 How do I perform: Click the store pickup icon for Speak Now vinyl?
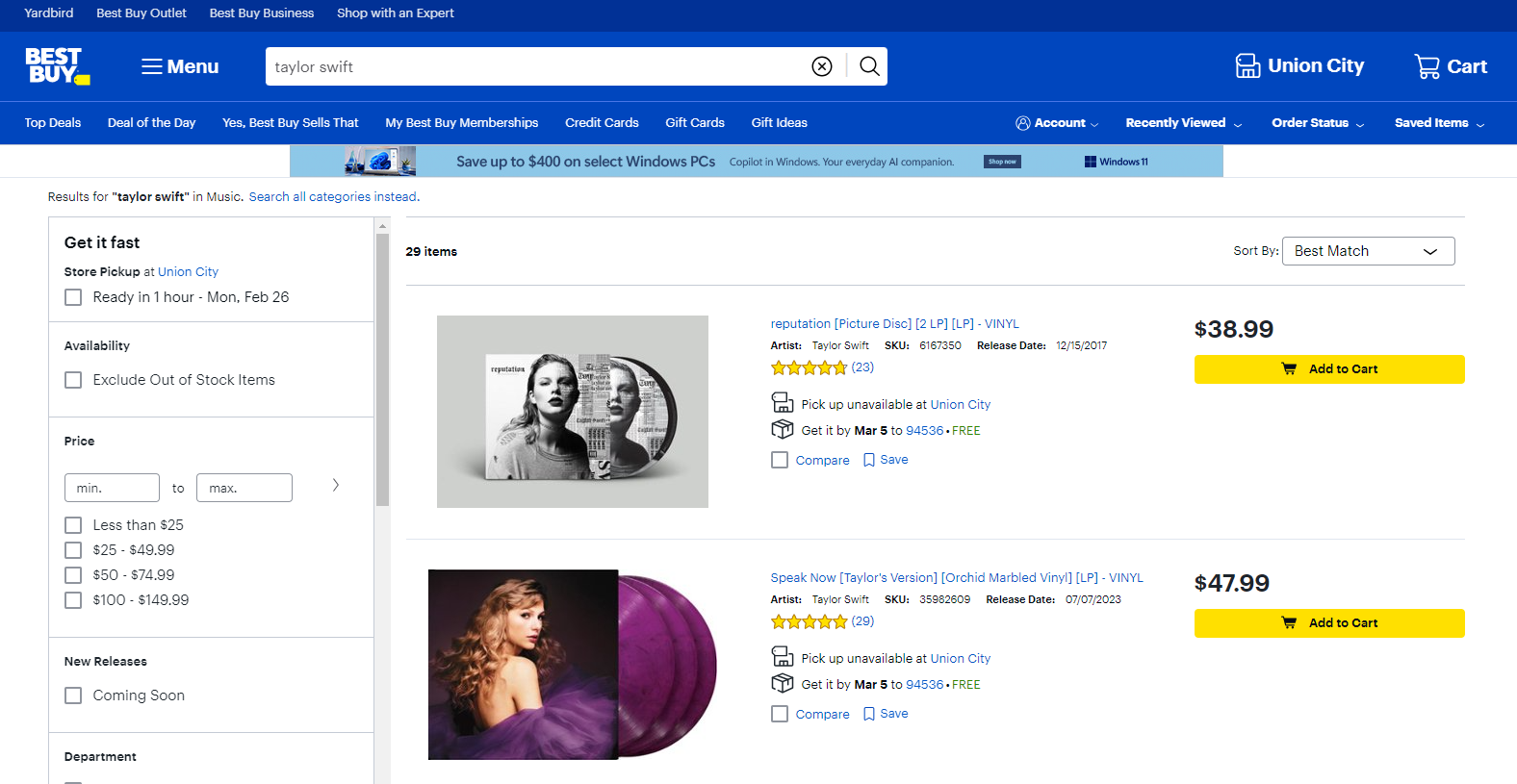pyautogui.click(x=783, y=657)
